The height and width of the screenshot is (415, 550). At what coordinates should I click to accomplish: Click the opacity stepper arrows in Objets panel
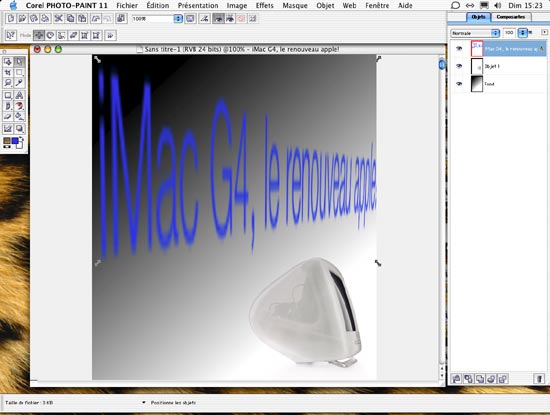coord(523,33)
